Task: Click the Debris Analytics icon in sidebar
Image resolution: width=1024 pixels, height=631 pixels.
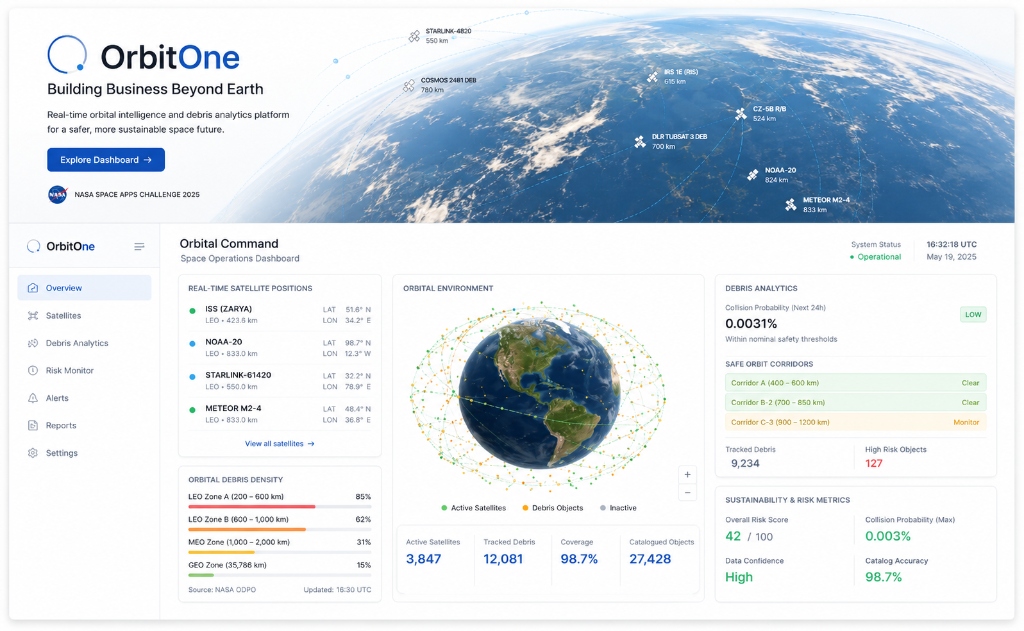Action: [33, 343]
